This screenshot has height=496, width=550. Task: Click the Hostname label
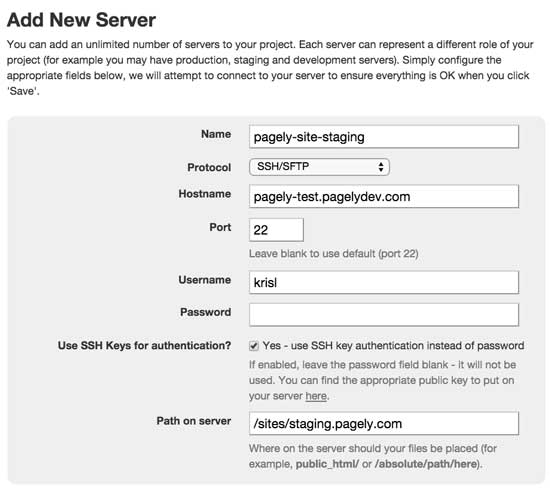pyautogui.click(x=204, y=194)
